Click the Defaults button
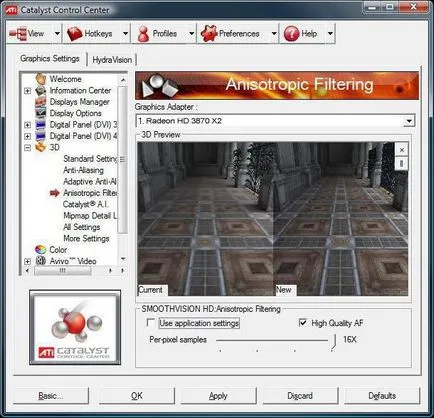Viewport: 434px width, 418px height. 382,396
